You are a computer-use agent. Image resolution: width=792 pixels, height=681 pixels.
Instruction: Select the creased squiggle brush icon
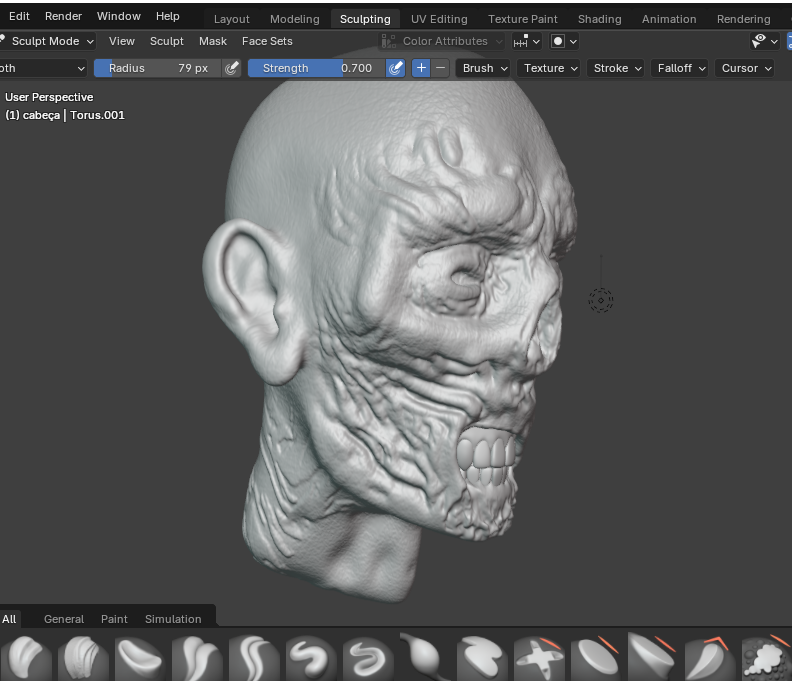[x=369, y=657]
